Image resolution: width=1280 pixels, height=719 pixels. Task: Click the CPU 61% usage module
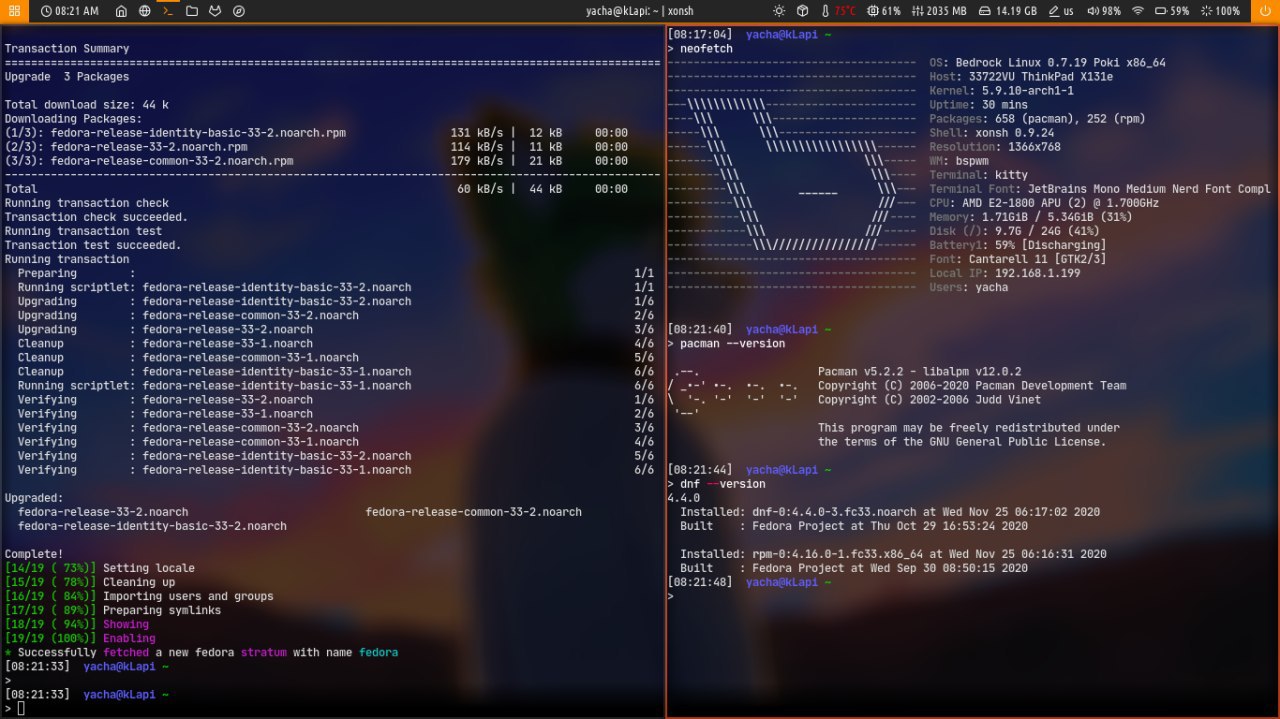884,11
